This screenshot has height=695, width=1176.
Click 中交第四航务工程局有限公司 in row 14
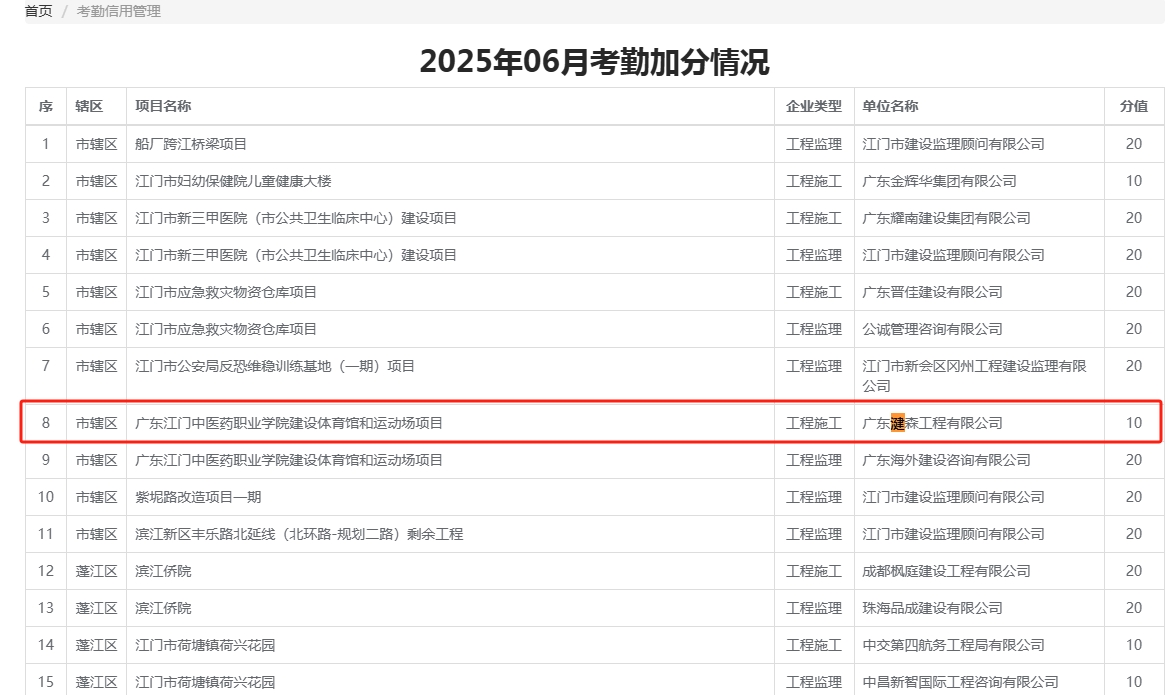[953, 645]
